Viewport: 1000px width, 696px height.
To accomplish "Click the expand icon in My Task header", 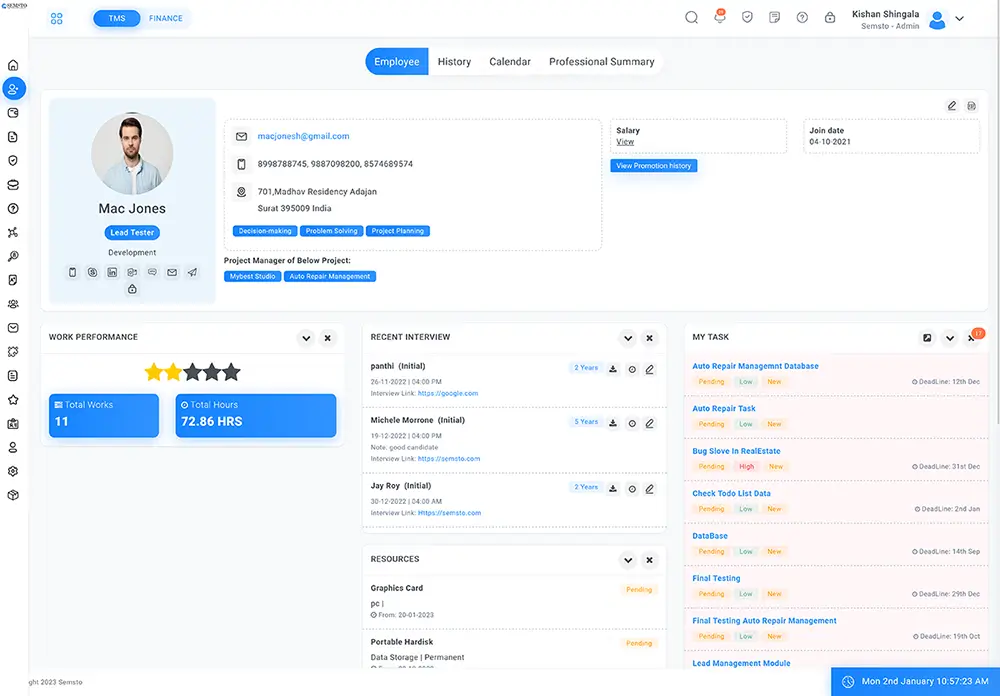I will pos(927,338).
